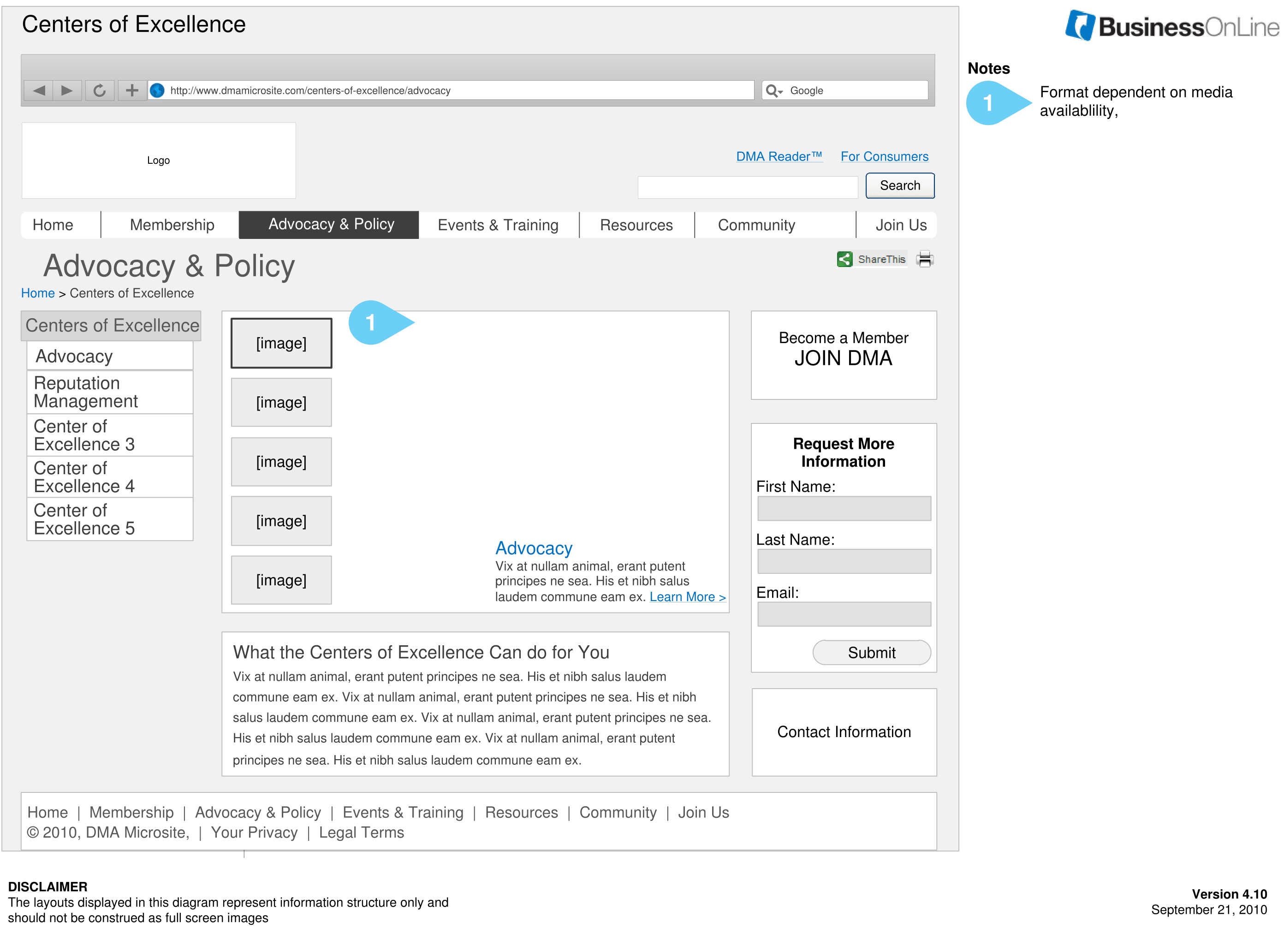Viewport: 1284px width, 952px height.
Task: Select the third image thumbnail
Action: click(x=281, y=462)
